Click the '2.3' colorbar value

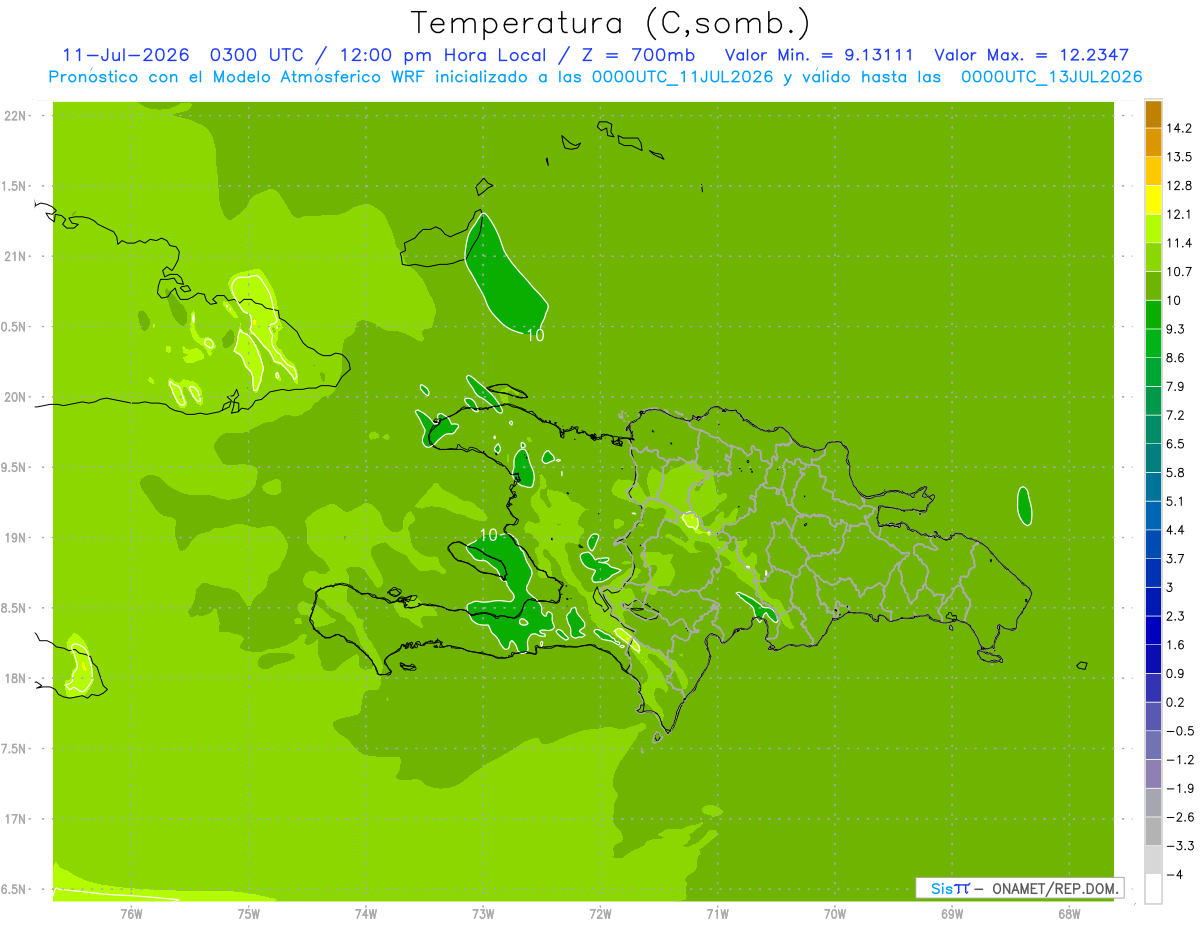pyautogui.click(x=1176, y=616)
